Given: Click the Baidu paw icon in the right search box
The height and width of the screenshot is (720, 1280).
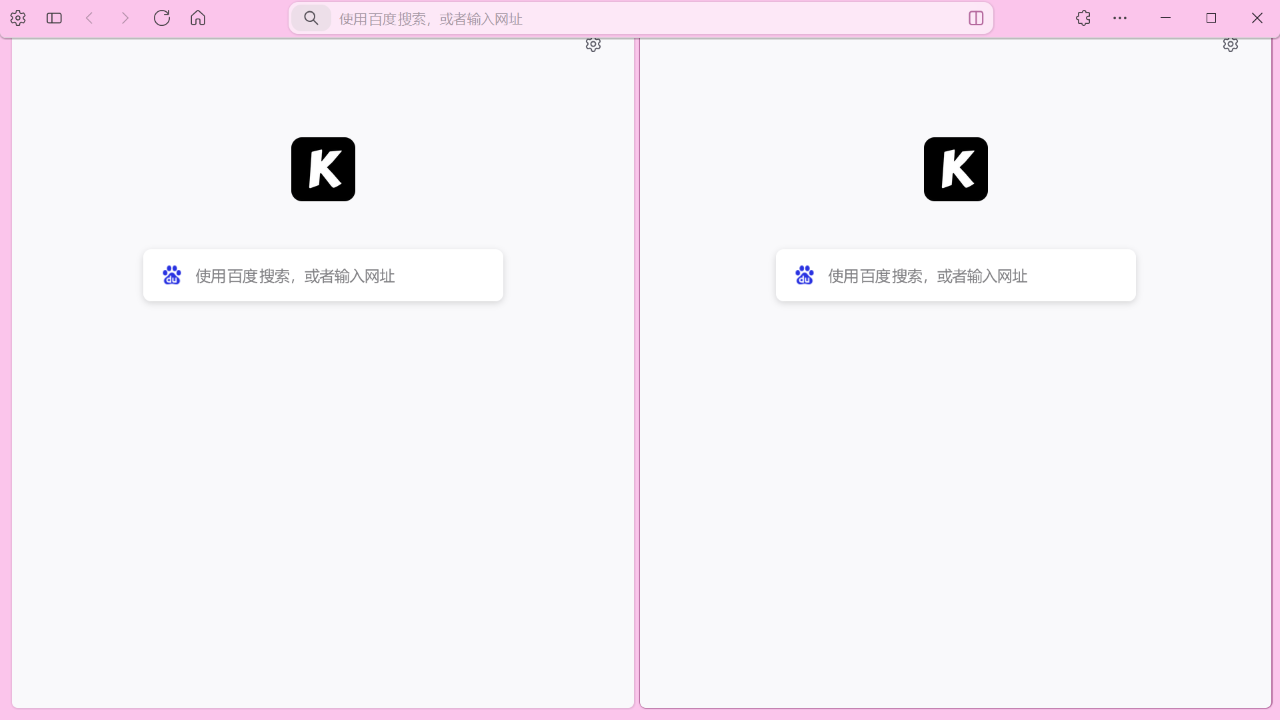Looking at the screenshot, I should point(804,274).
